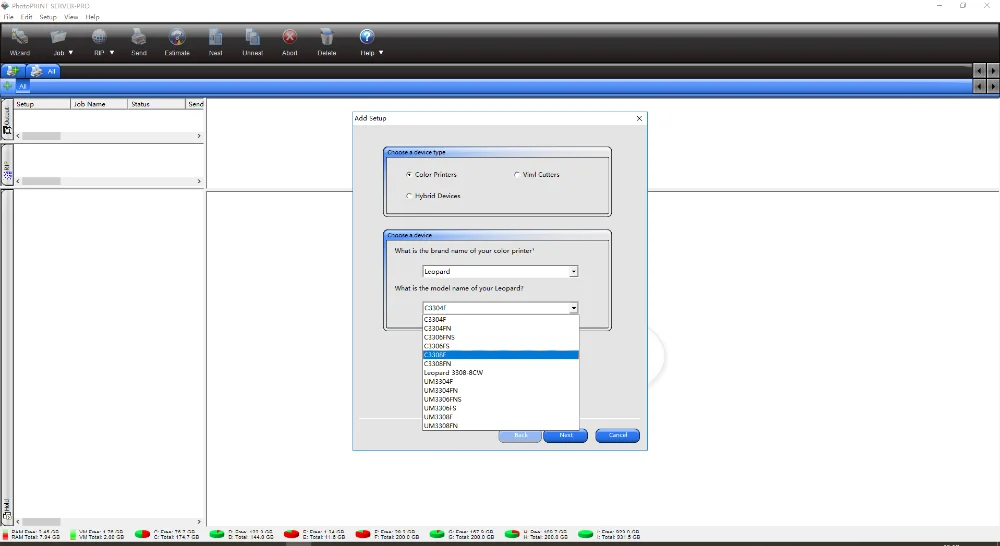Open the Edit menu
This screenshot has height=546, width=1000.
coord(26,17)
